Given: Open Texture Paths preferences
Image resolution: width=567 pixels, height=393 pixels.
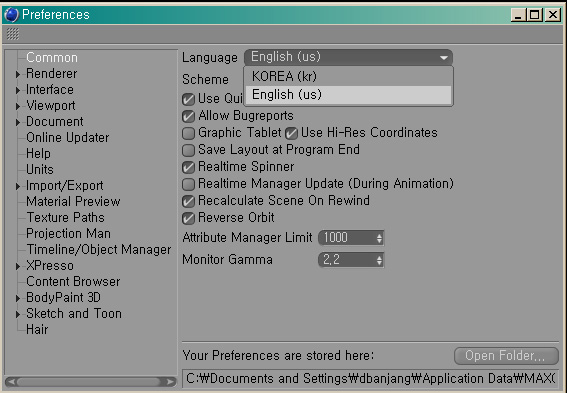Looking at the screenshot, I should 65,218.
